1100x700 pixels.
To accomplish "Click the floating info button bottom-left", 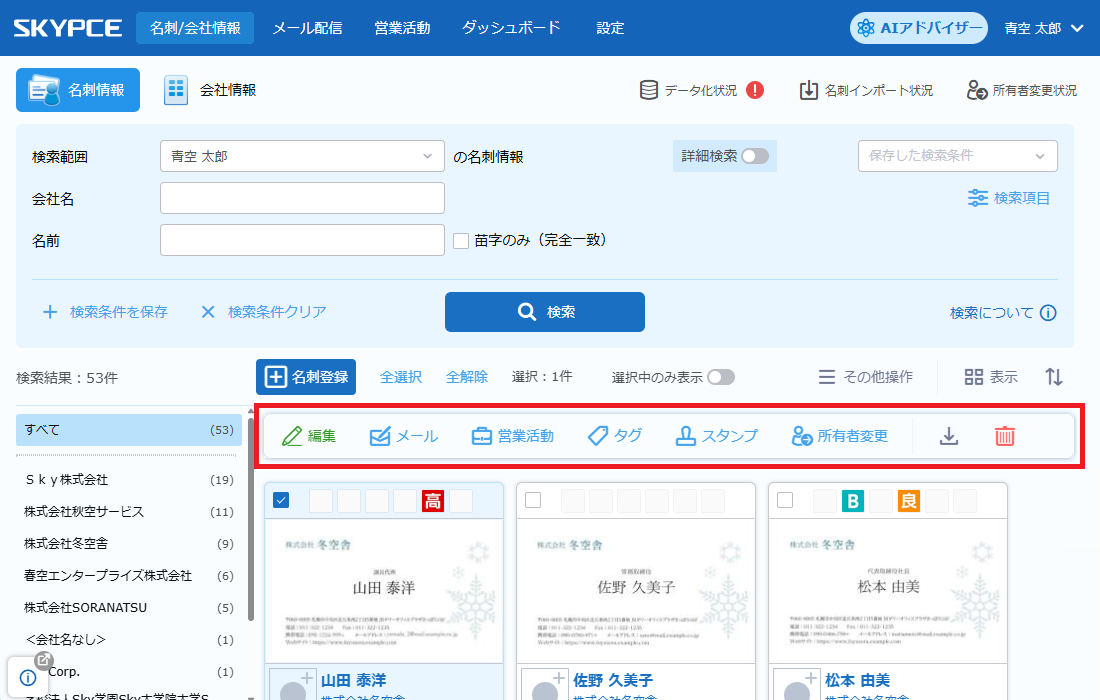I will point(27,678).
